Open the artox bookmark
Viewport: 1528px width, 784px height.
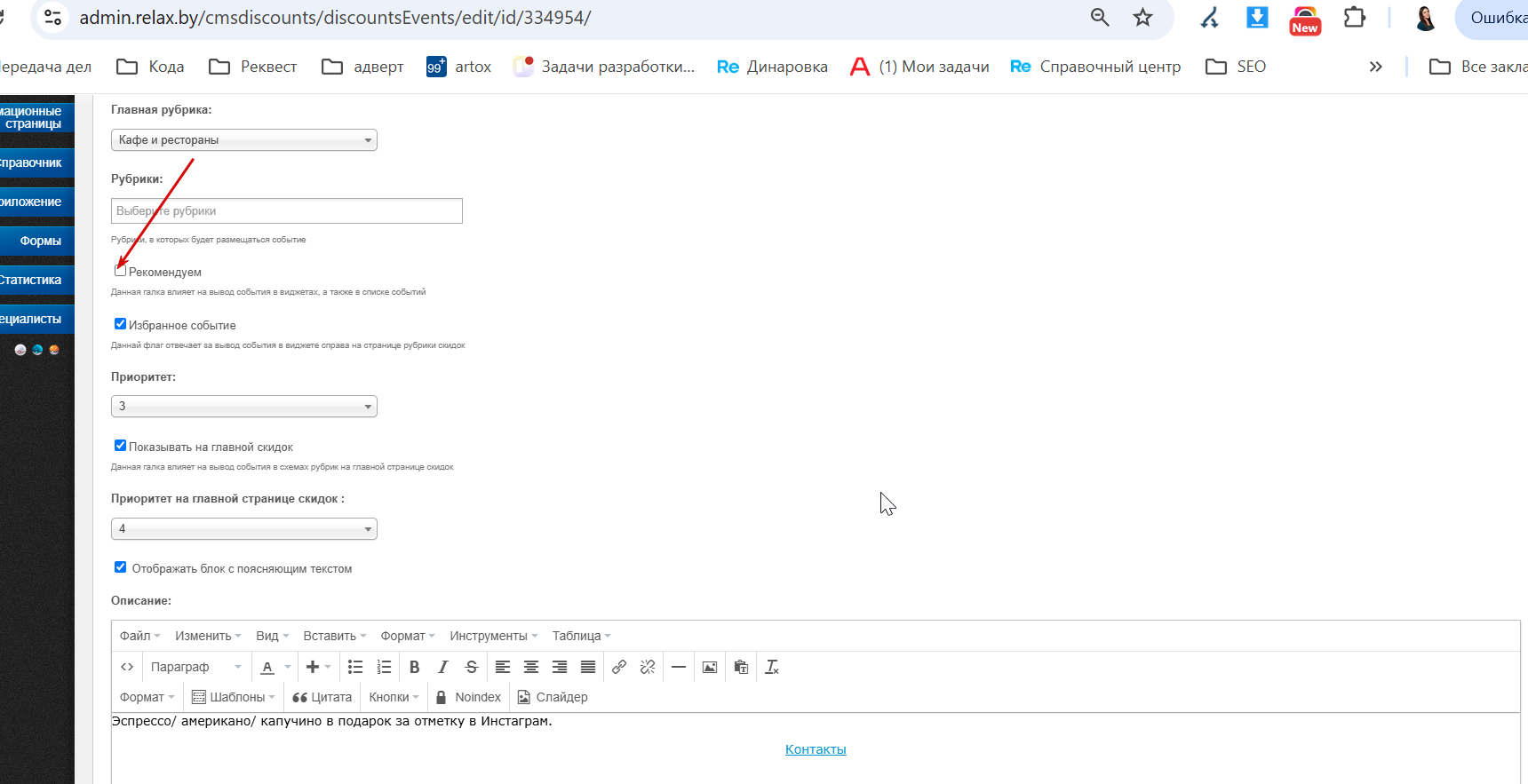click(459, 67)
